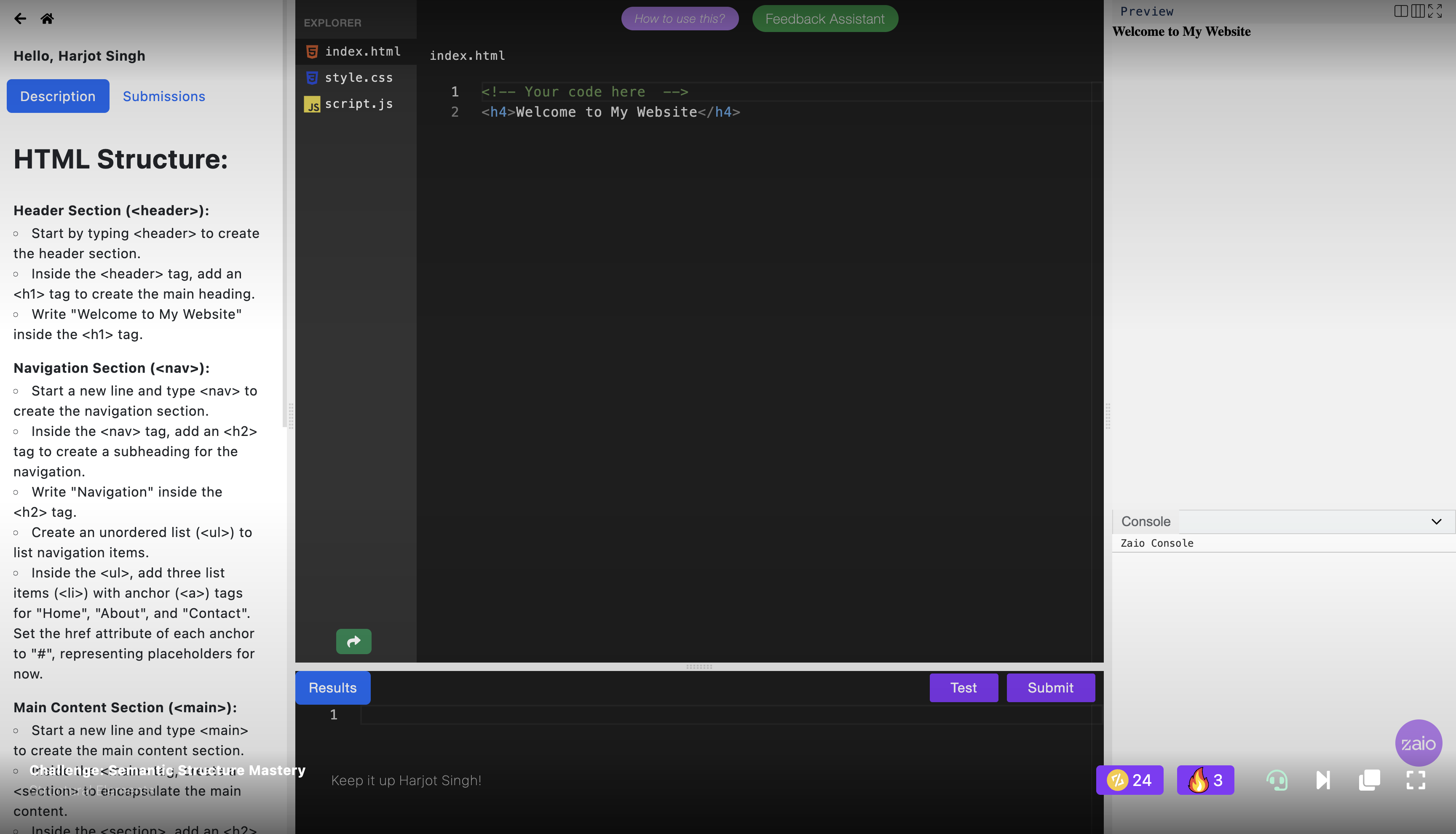This screenshot has height=834, width=1456.
Task: Click the How to use this link
Action: (x=679, y=19)
